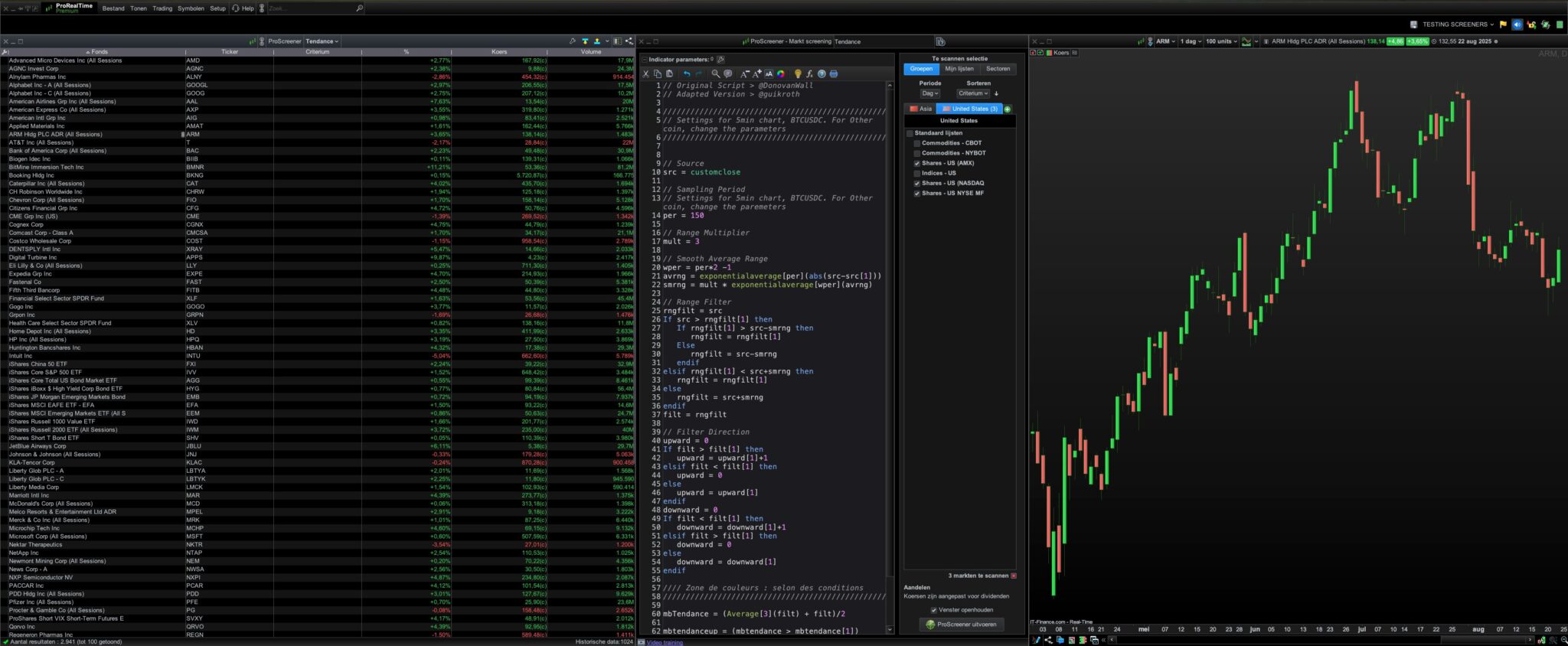
Task: Click the yellow flag icon top right
Action: (x=1503, y=24)
